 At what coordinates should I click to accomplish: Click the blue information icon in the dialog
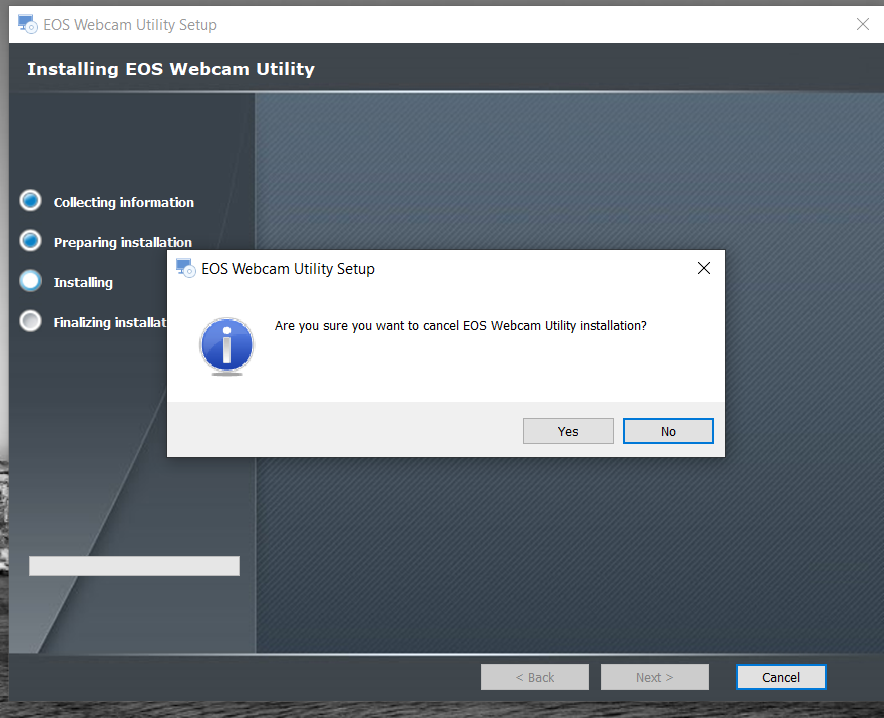pos(226,346)
